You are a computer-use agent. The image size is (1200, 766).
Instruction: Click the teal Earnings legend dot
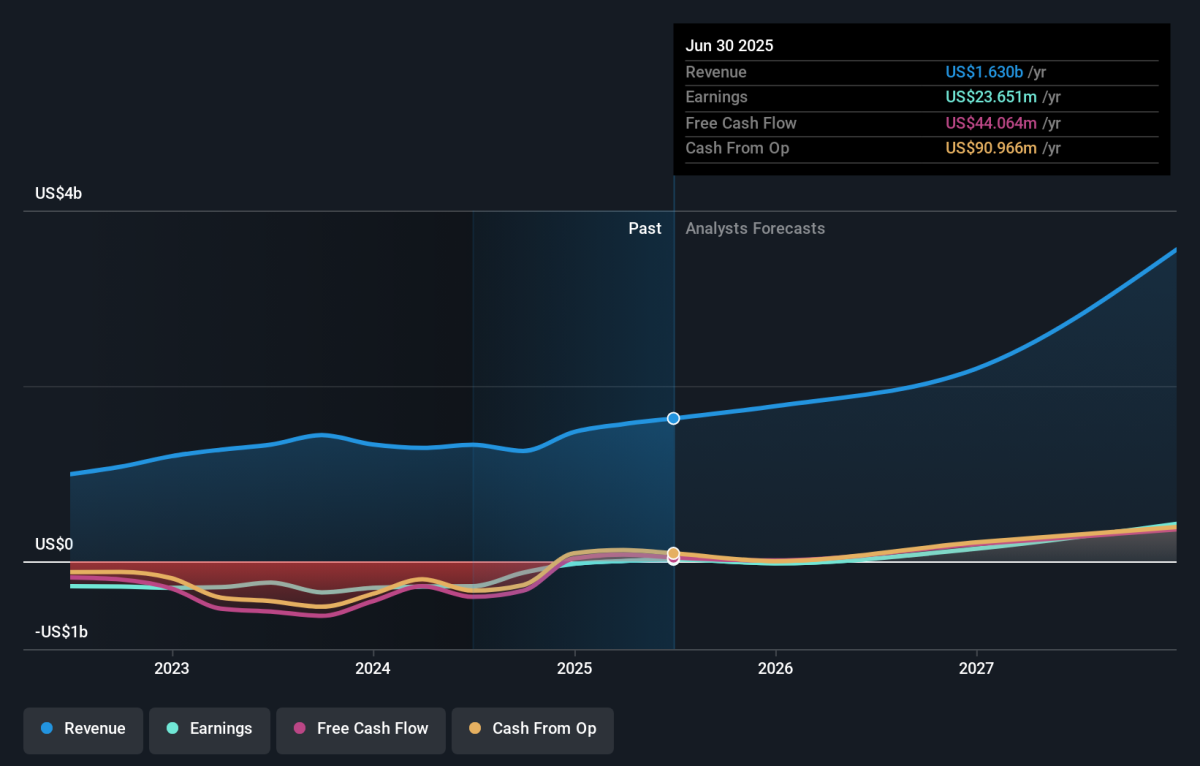[173, 729]
